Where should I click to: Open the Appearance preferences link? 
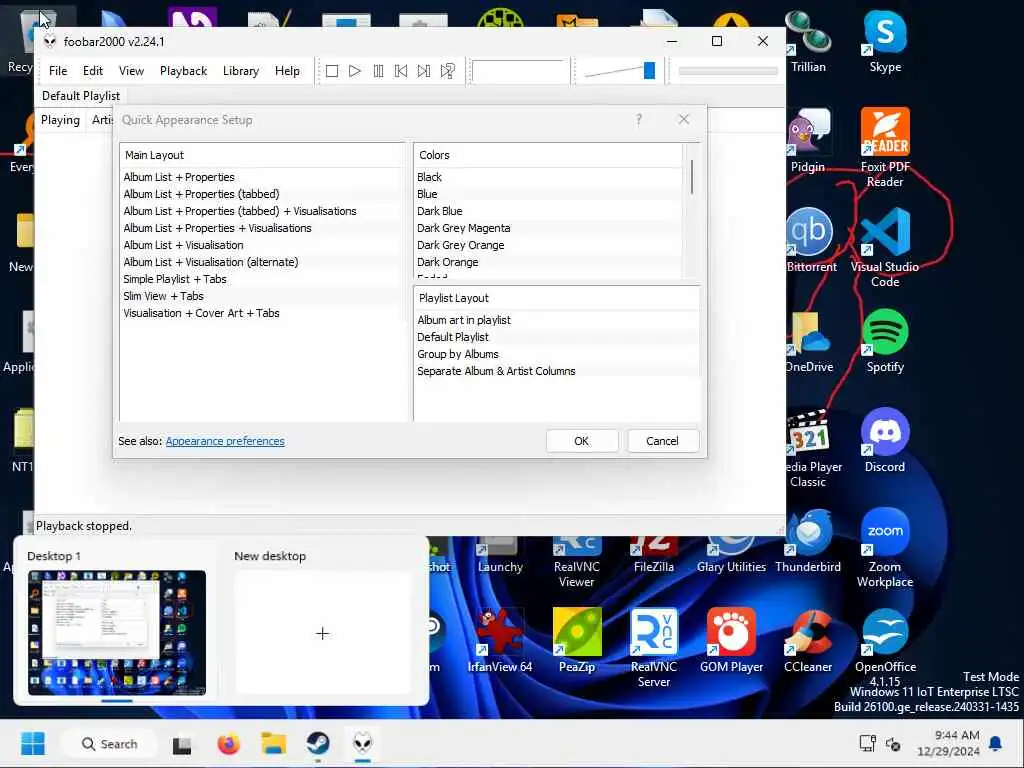pyautogui.click(x=225, y=441)
